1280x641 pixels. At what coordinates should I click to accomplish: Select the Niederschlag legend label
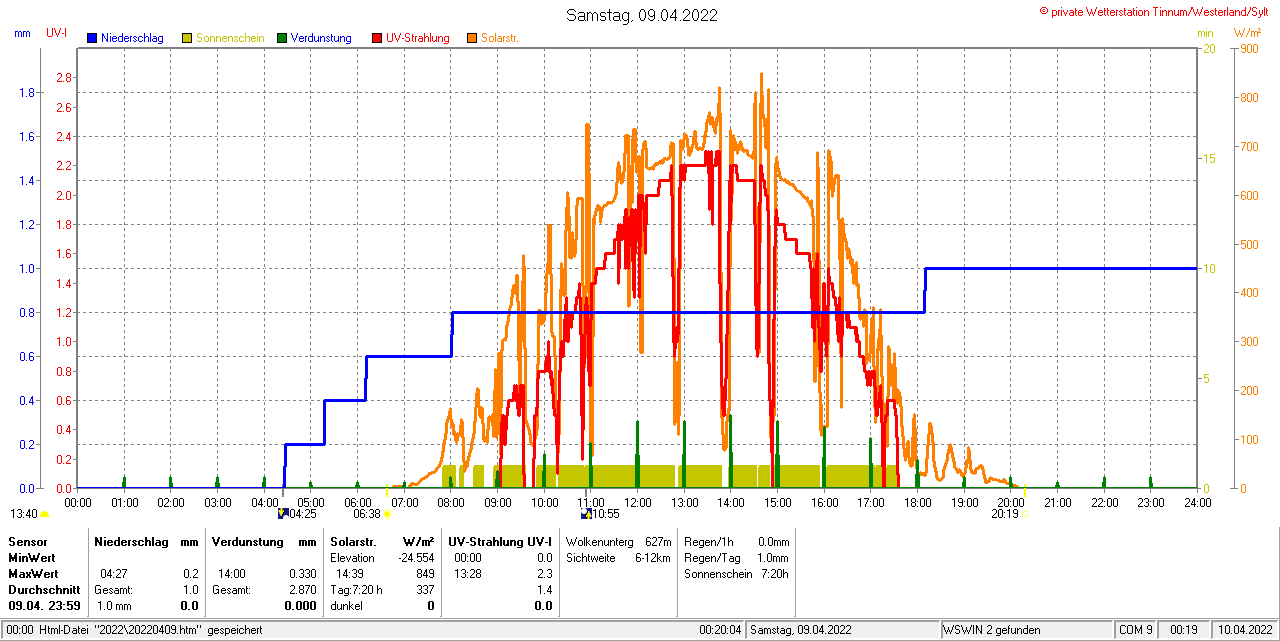[133, 38]
